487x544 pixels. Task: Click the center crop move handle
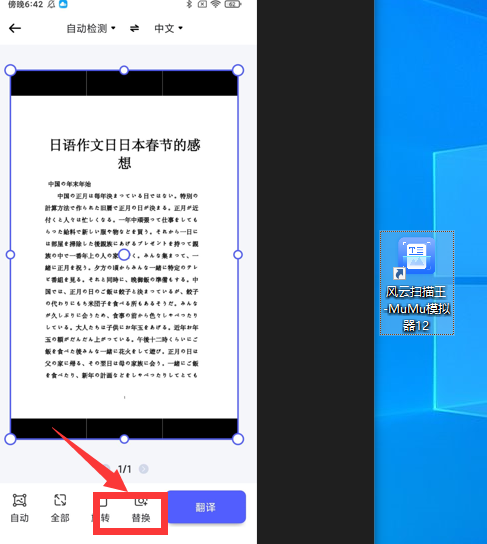124,255
